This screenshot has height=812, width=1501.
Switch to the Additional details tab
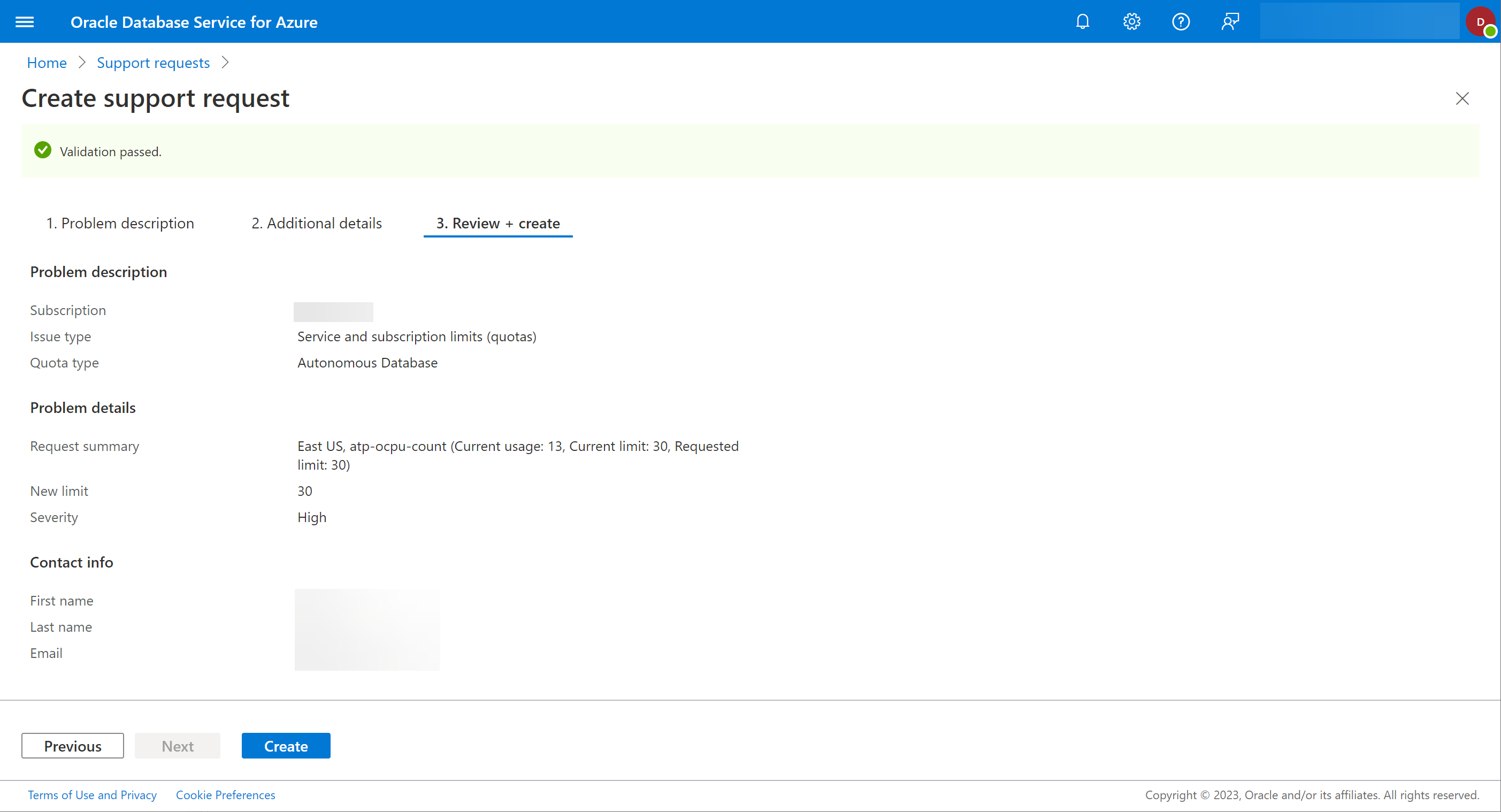(x=316, y=223)
